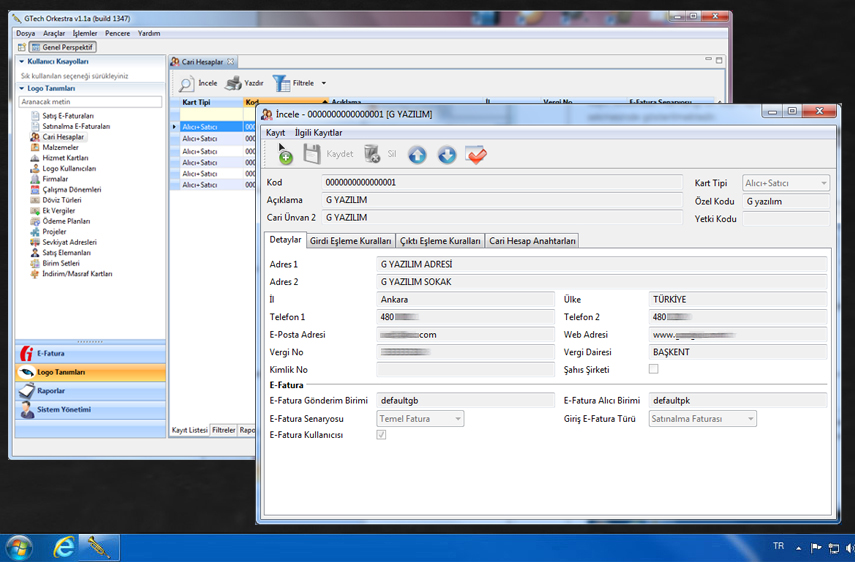This screenshot has height=562, width=855.
Task: Click the red checkmark icon in toolbar
Action: coord(476,155)
